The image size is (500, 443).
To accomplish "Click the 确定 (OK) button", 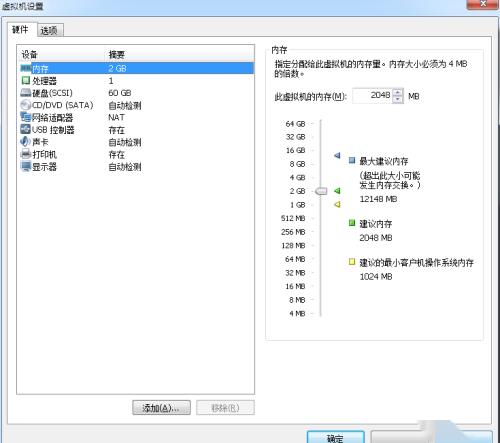I will (335, 437).
